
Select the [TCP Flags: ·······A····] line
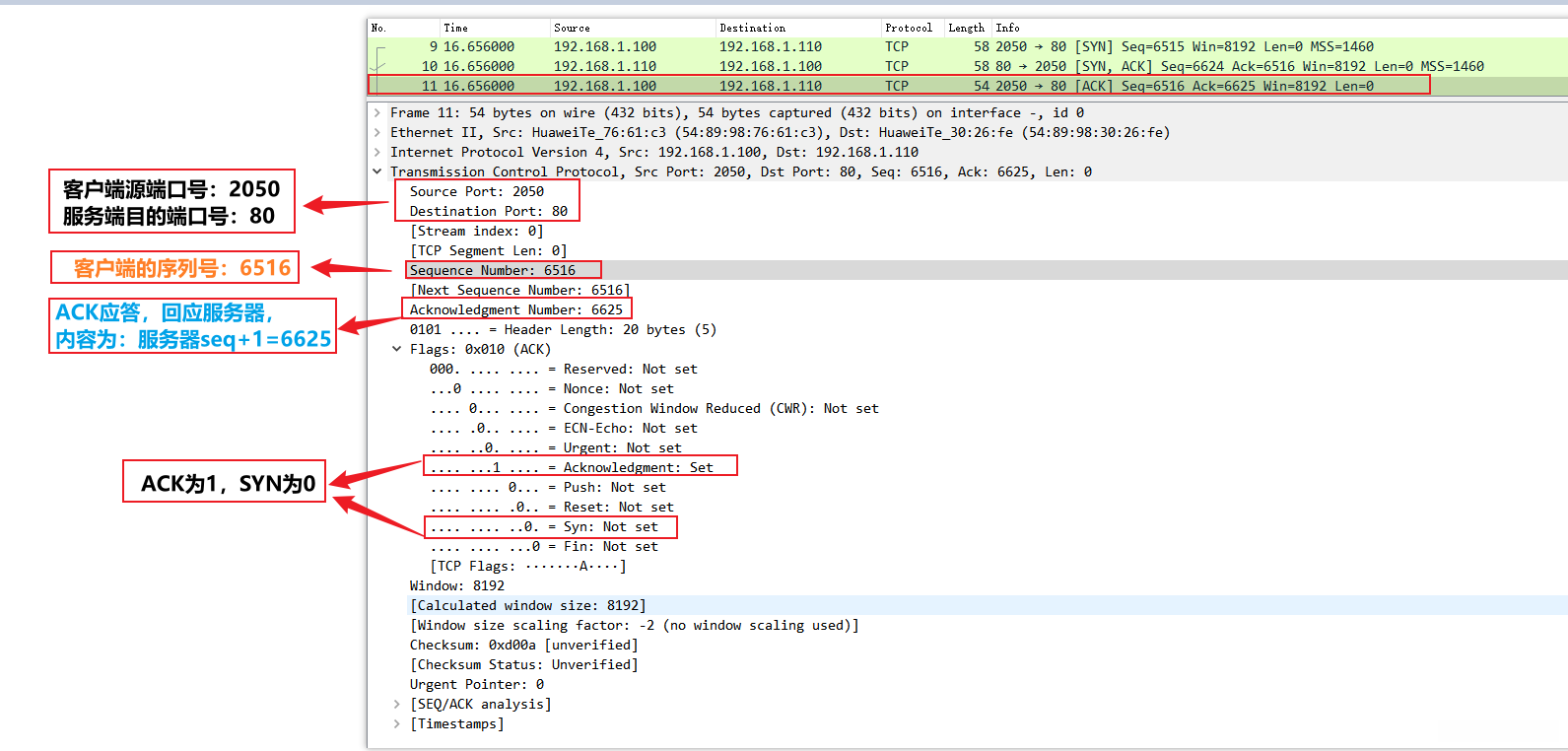(x=528, y=567)
